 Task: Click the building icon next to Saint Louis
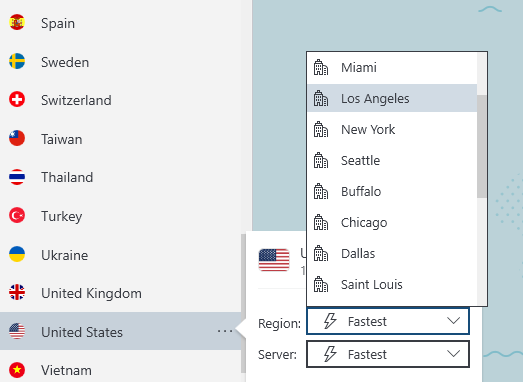pyautogui.click(x=321, y=285)
